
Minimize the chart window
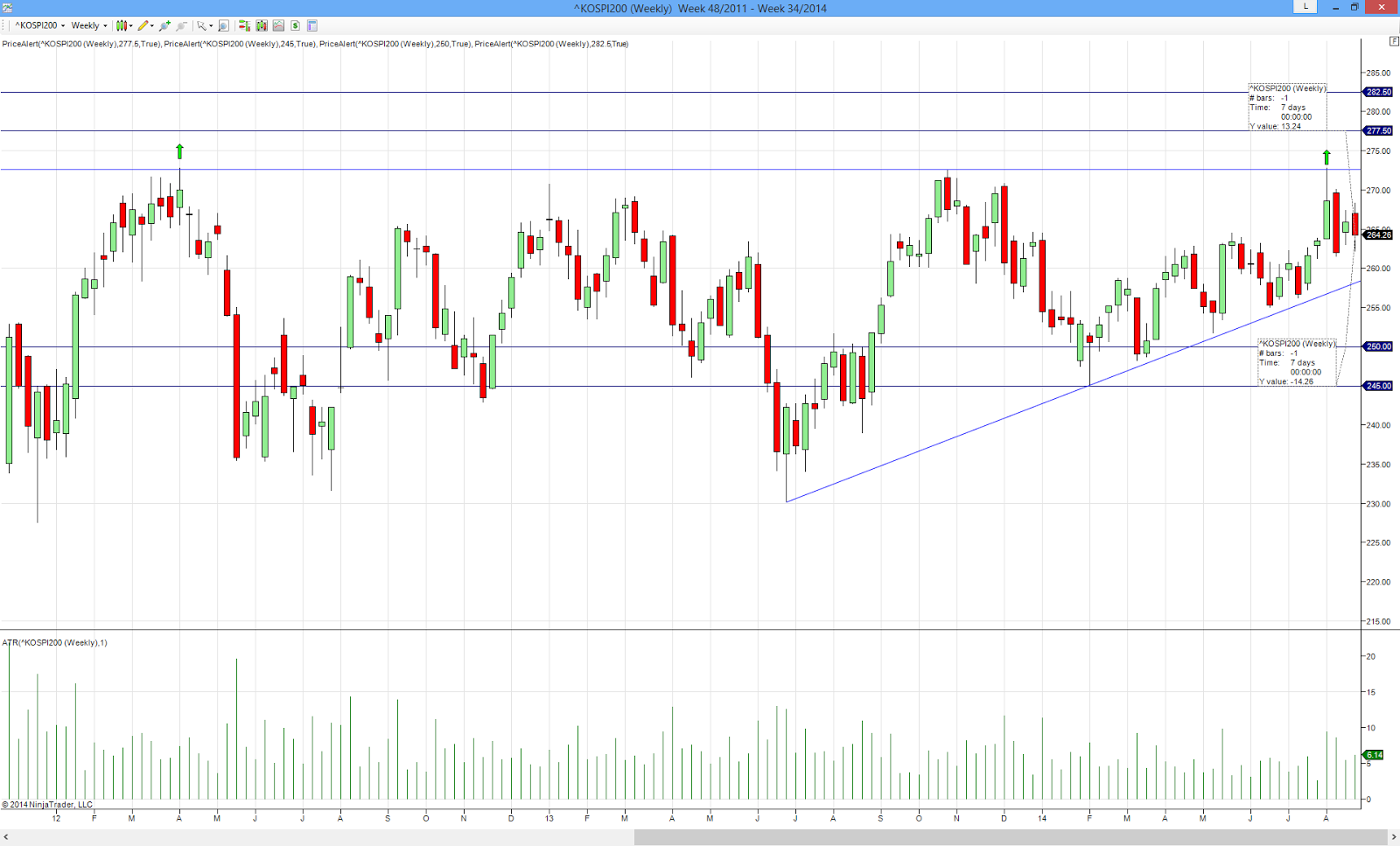tap(1336, 7)
